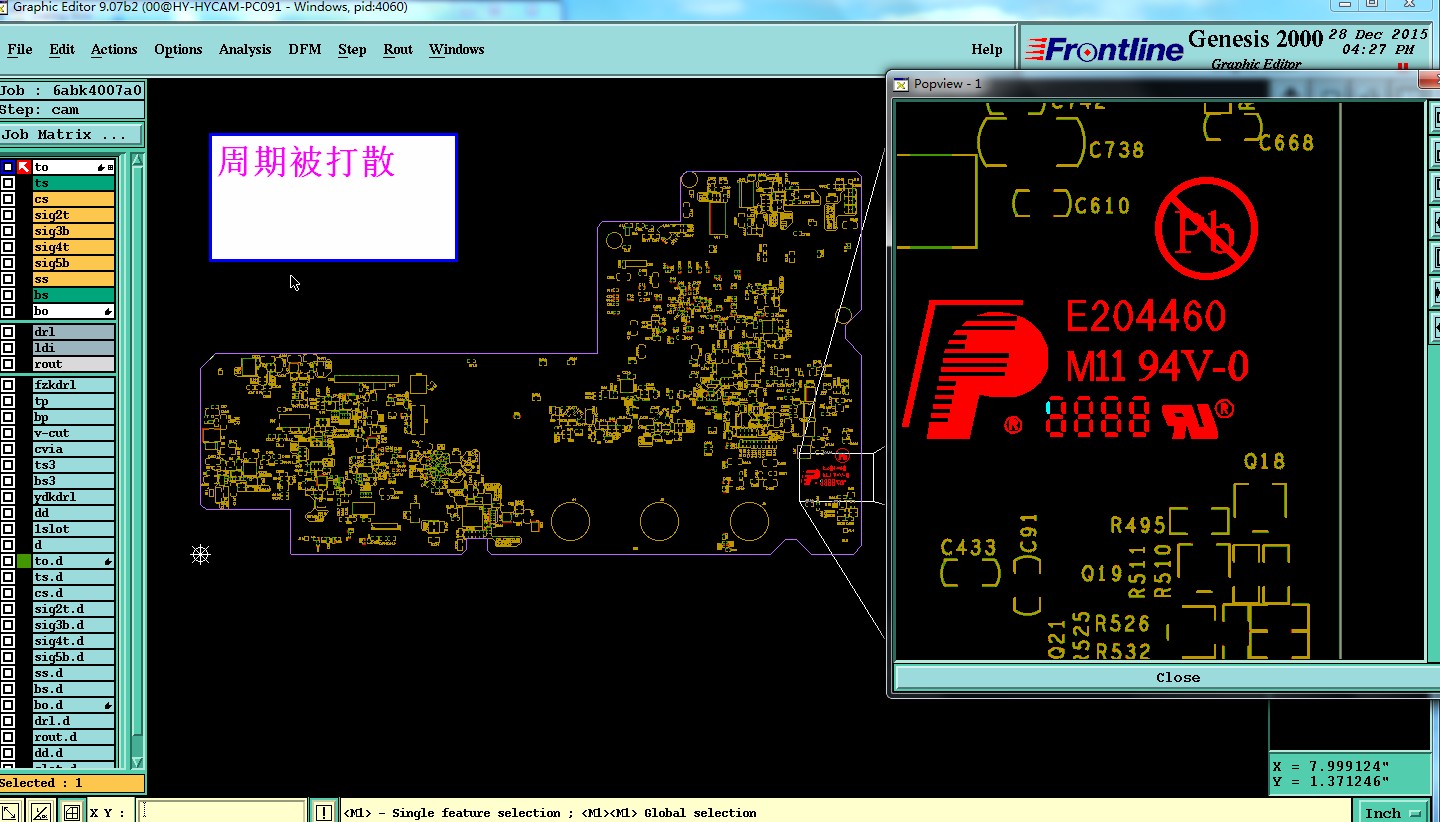Click the red arrow icon on the 'to' layer
This screenshot has height=822, width=1440.
23,167
